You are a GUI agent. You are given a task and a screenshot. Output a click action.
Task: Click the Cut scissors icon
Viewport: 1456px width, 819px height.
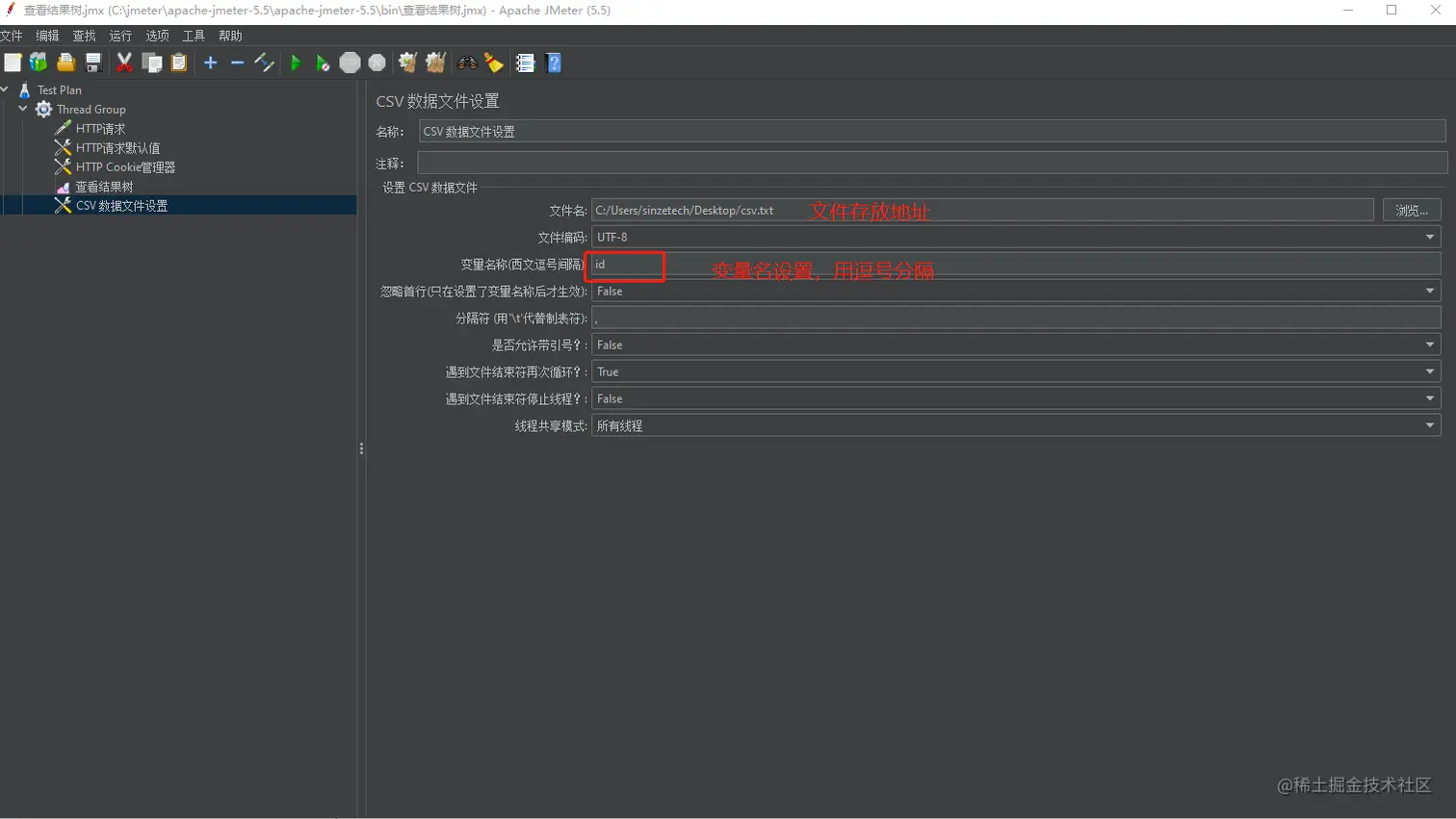tap(124, 63)
